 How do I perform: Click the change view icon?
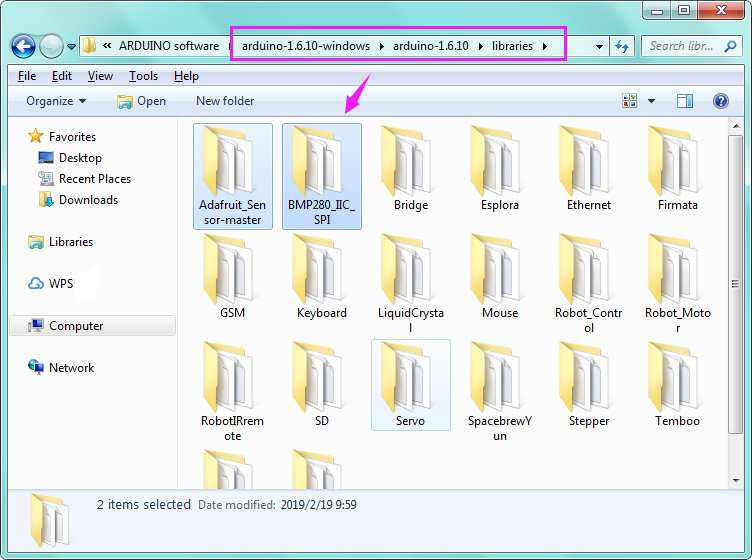click(629, 101)
